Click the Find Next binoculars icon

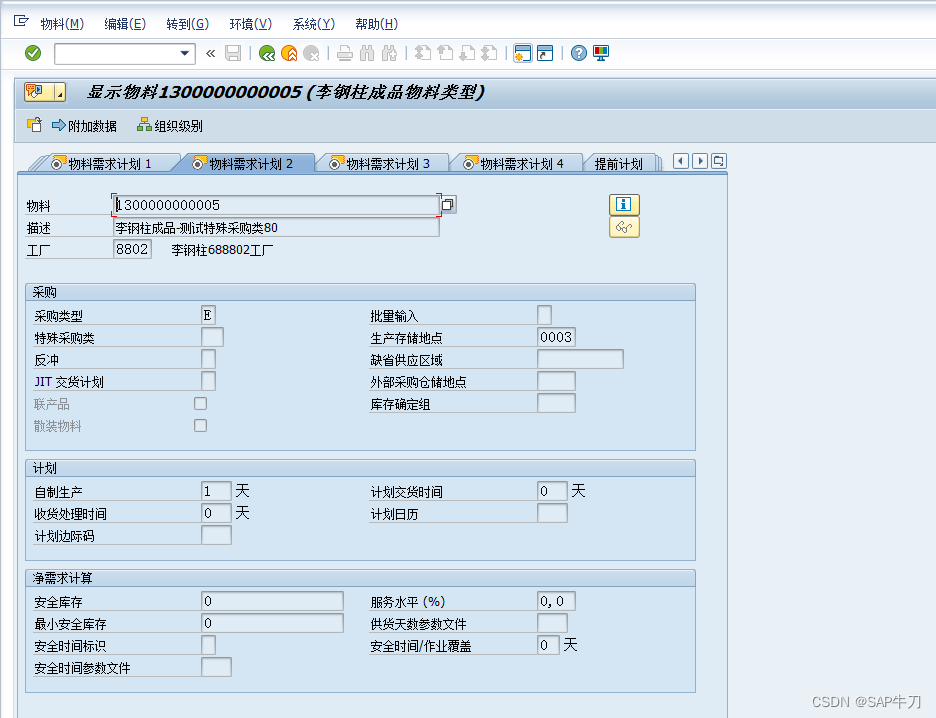[x=389, y=53]
